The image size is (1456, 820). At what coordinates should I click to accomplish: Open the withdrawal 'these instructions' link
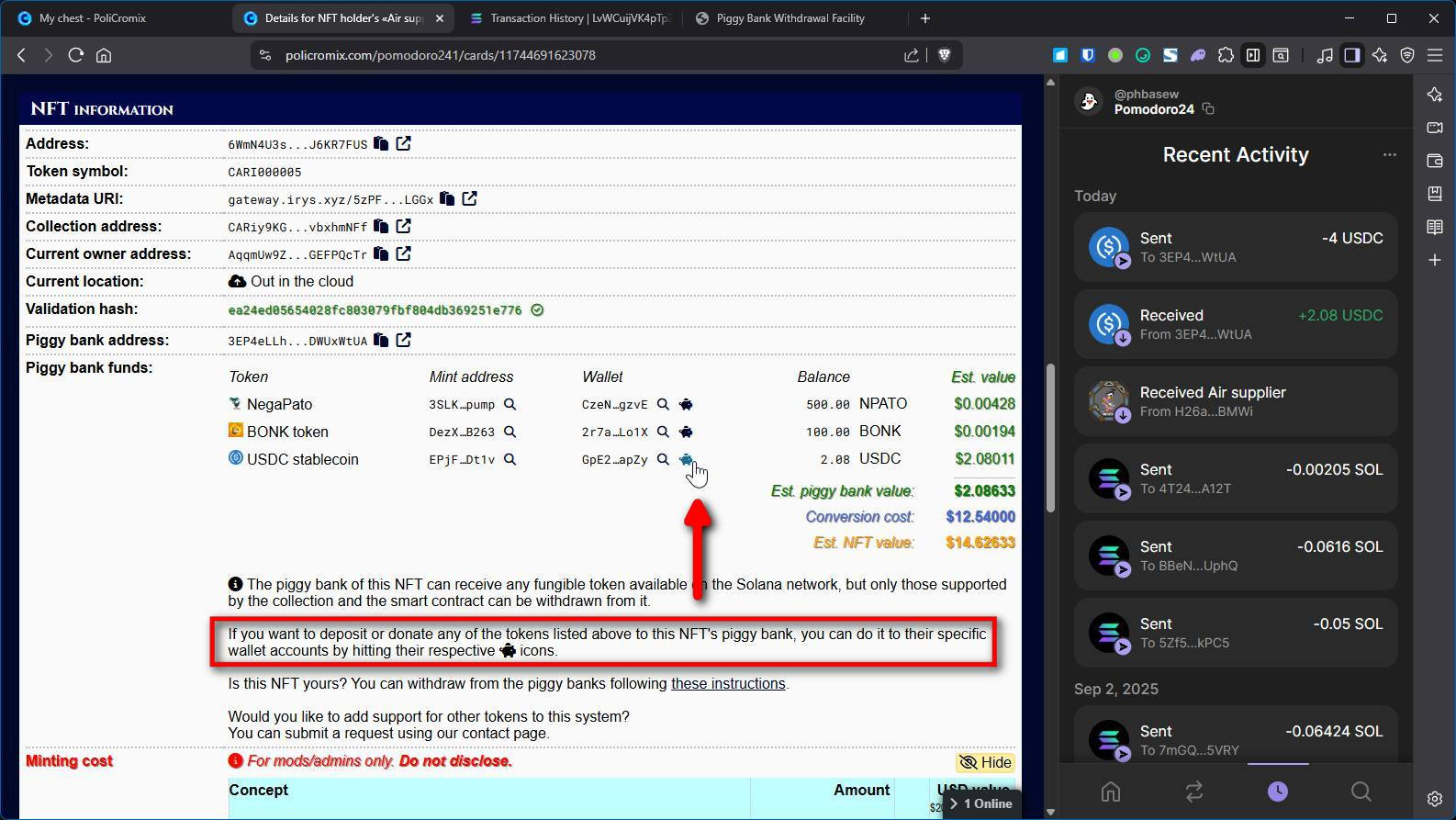[x=728, y=684]
